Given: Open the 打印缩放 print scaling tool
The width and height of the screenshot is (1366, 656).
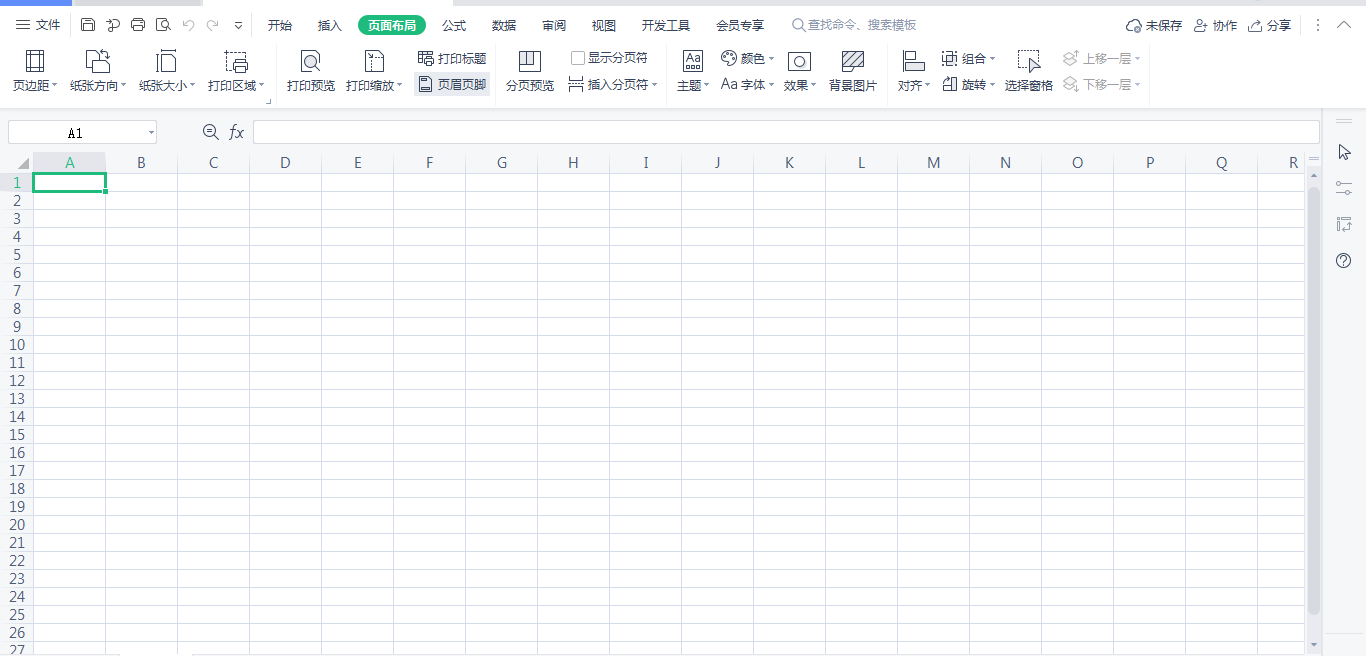Looking at the screenshot, I should click(374, 71).
